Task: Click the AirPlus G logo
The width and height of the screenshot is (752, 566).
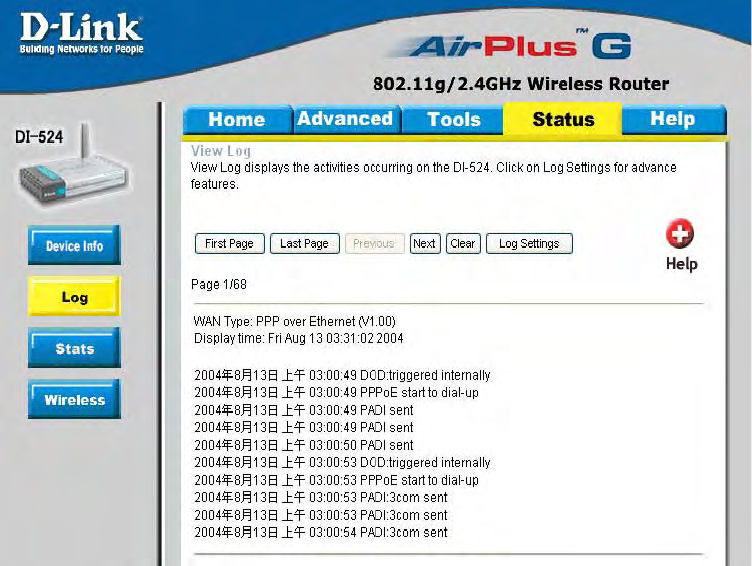Action: click(511, 46)
